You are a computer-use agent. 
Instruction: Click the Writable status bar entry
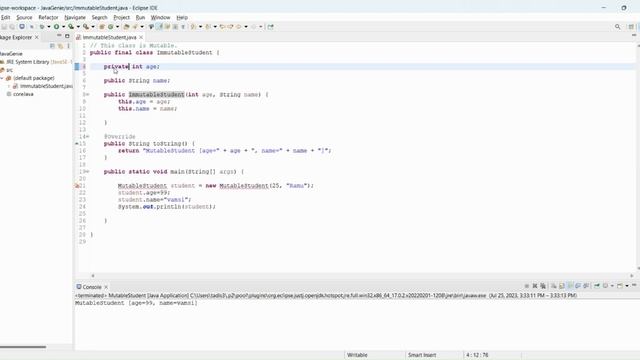pos(357,355)
